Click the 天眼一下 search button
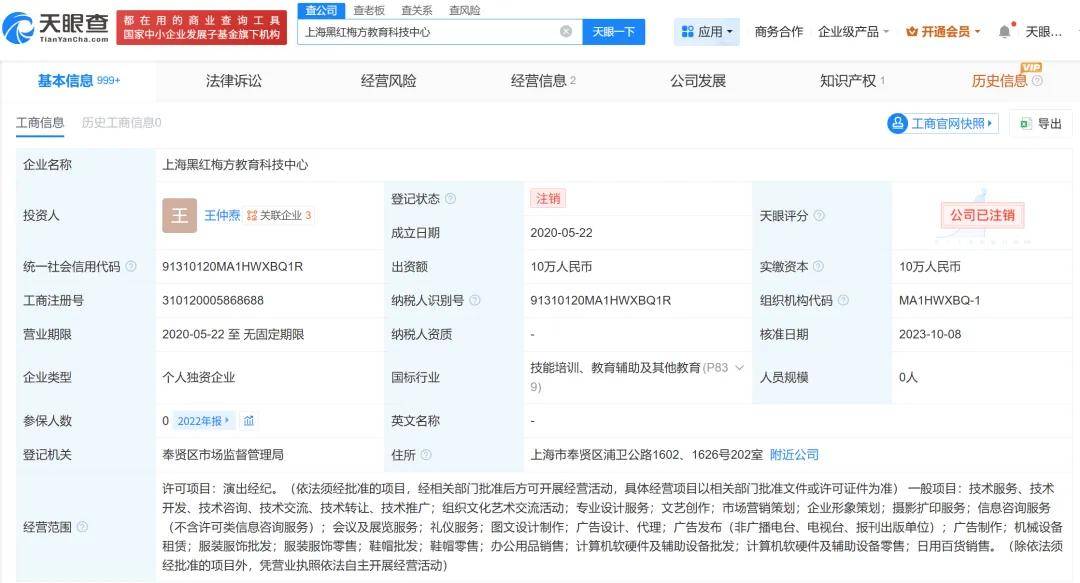The height and width of the screenshot is (583, 1080). click(614, 32)
